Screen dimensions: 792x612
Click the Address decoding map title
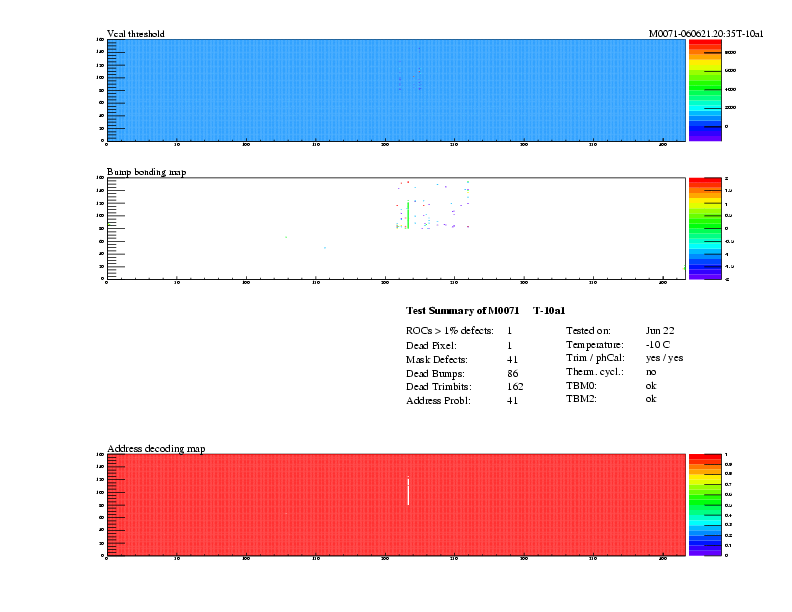(x=156, y=449)
